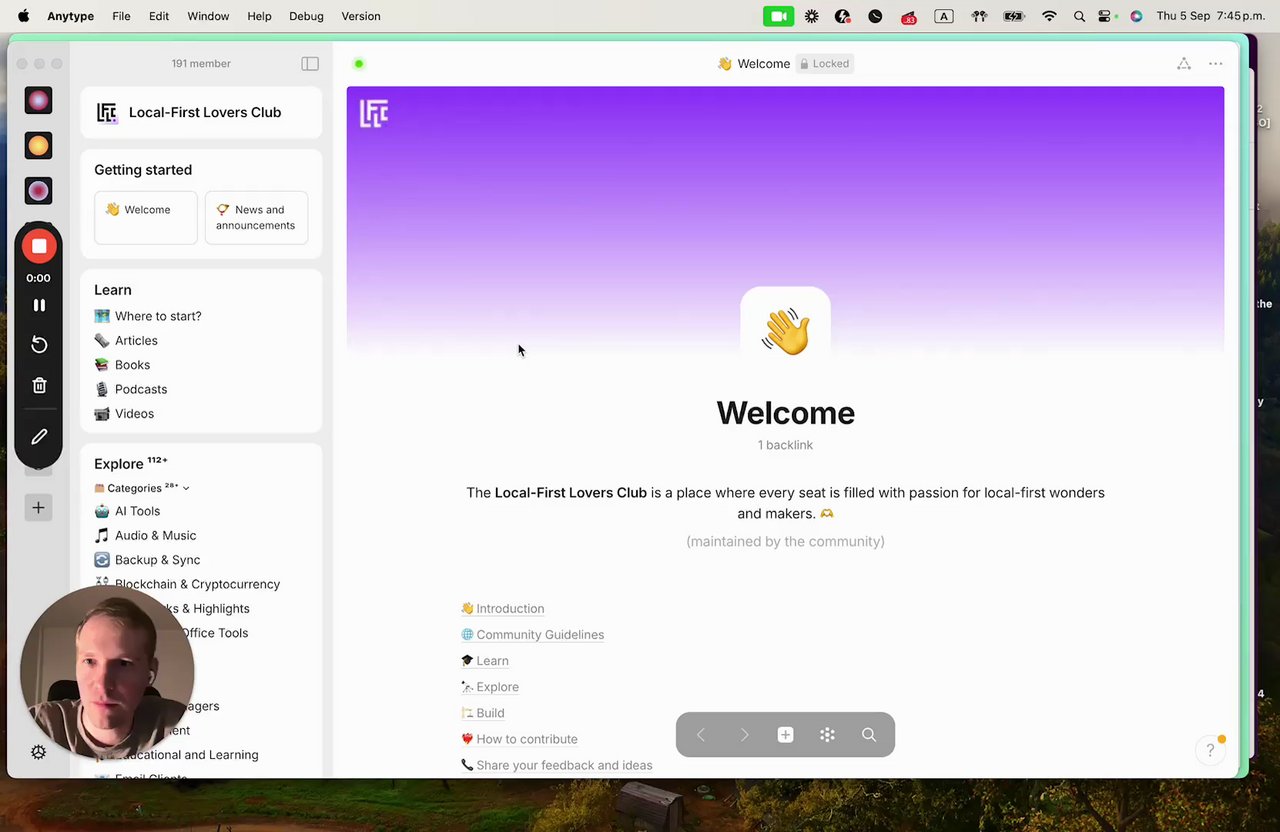Open search from the bottom bar
The image size is (1280, 832).
pyautogui.click(x=869, y=735)
